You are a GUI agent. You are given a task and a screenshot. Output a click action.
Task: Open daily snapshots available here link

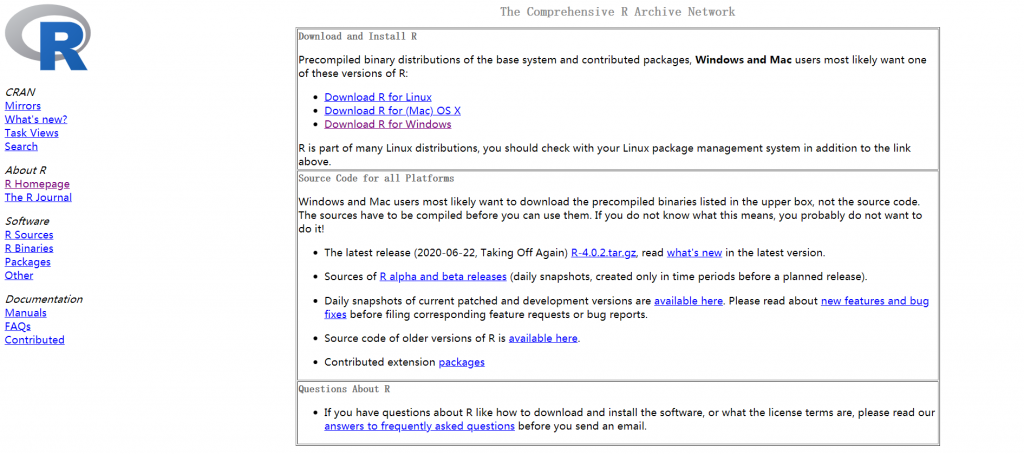point(688,301)
